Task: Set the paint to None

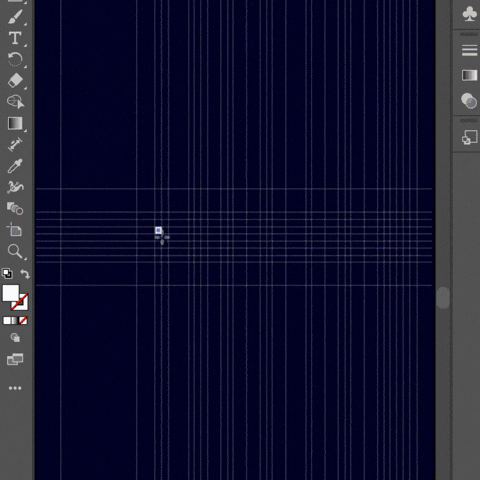Action: pos(23,321)
